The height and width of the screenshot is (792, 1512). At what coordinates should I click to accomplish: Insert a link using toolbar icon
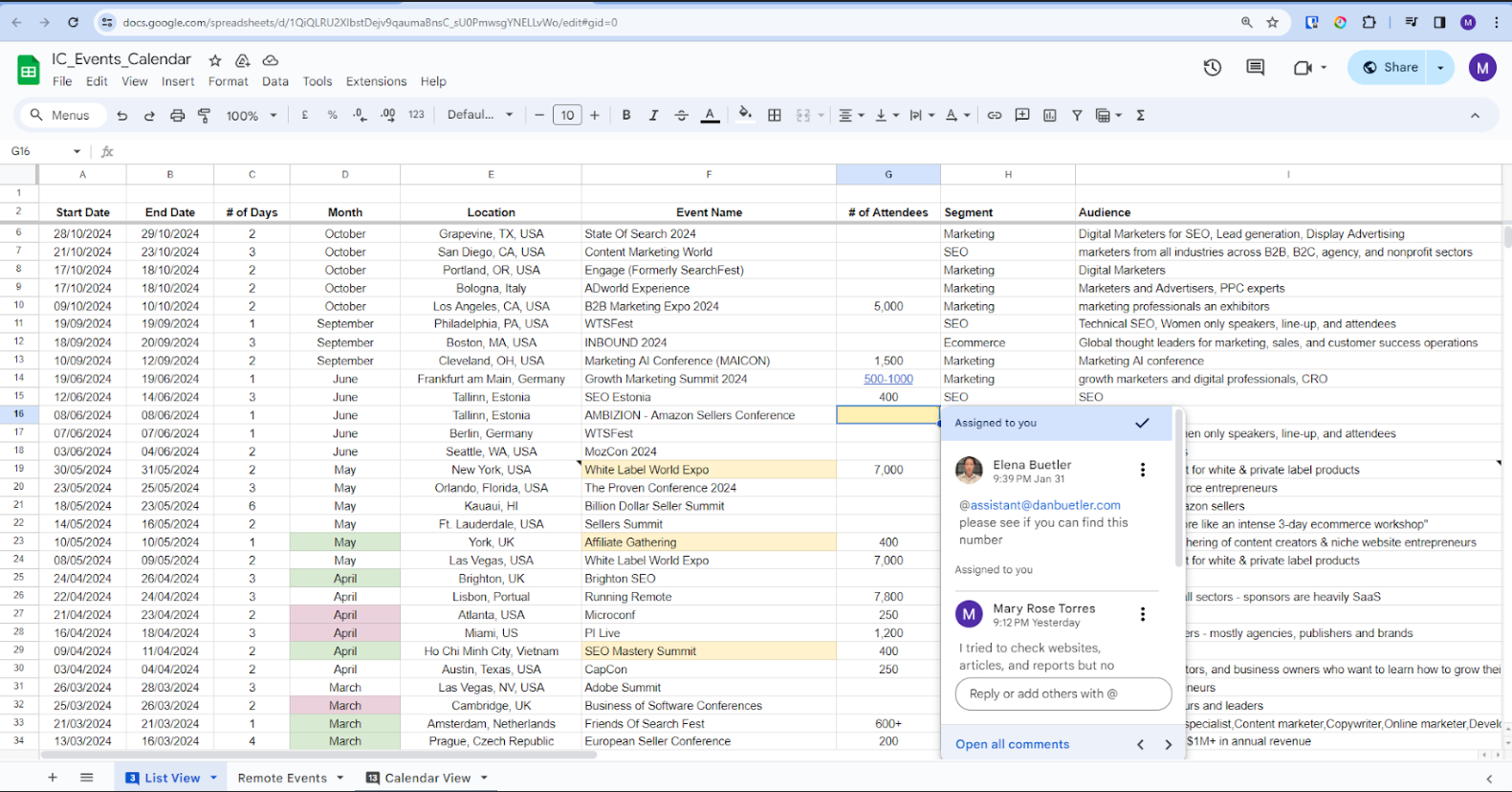coord(995,115)
